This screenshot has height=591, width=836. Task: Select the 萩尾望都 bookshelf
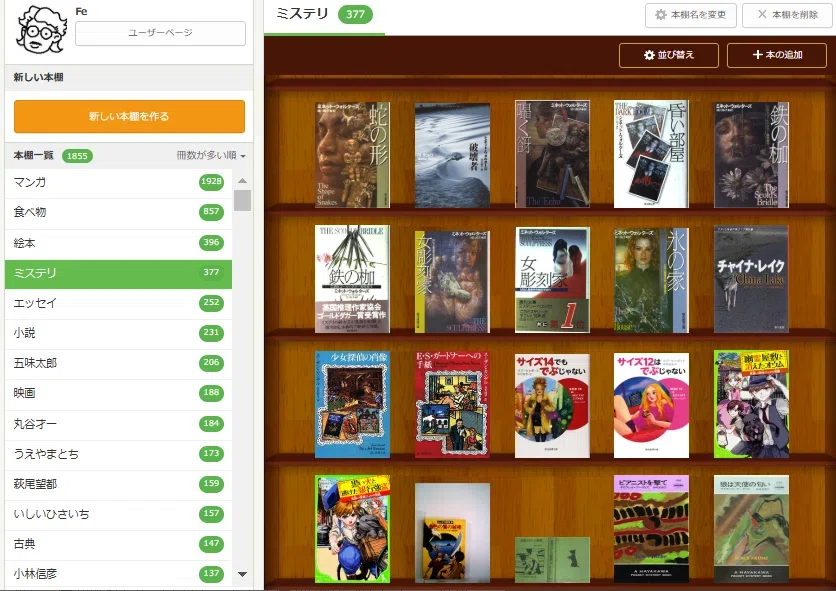[x=118, y=484]
